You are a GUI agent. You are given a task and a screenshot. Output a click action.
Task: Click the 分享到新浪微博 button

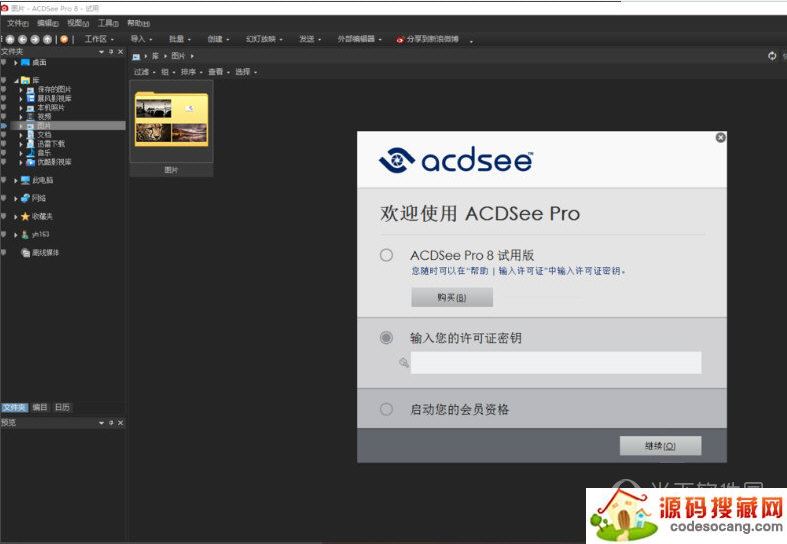pos(427,39)
